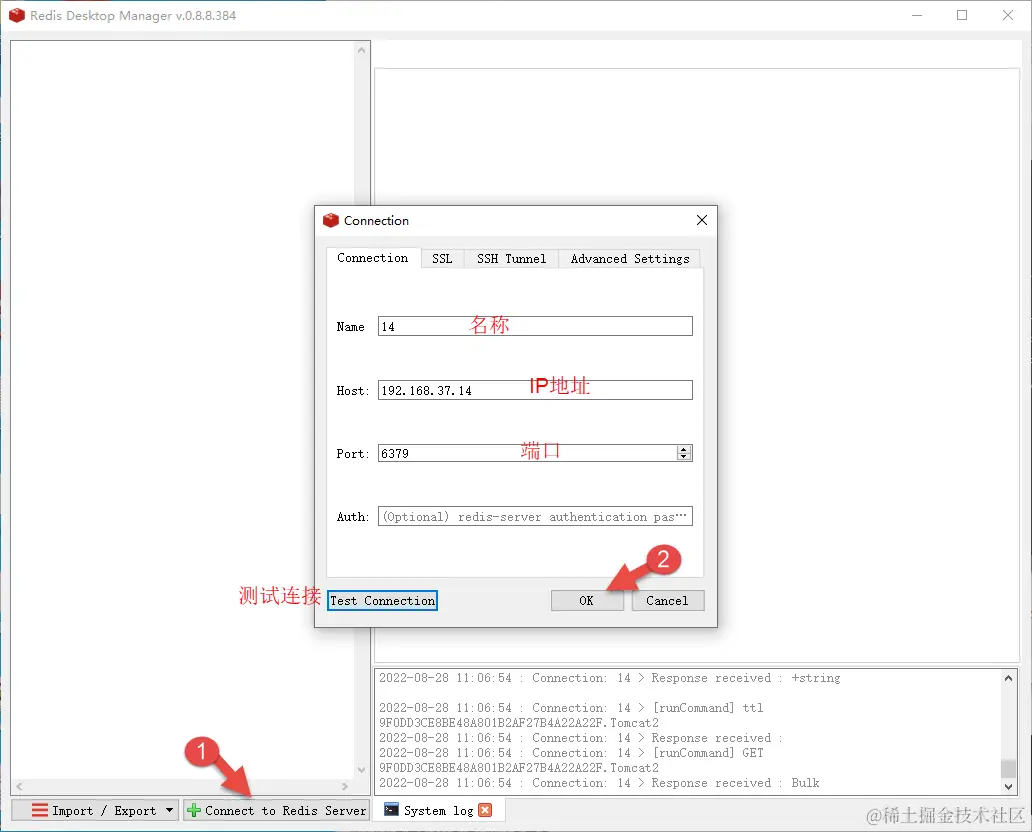Click the red cube icon in Connection dialog title
This screenshot has width=1032, height=832.
pyautogui.click(x=330, y=221)
